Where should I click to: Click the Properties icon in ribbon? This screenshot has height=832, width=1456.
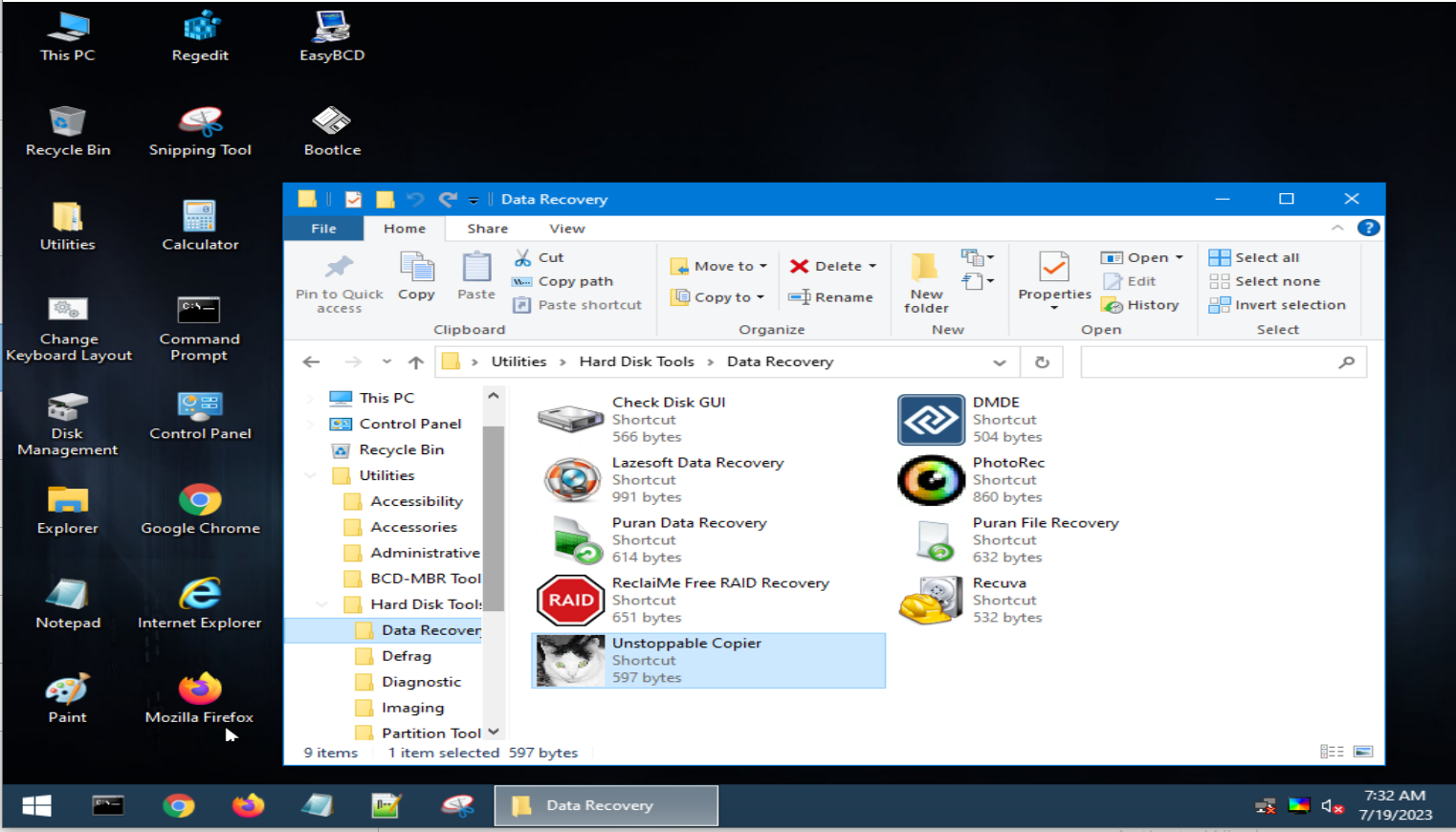pos(1054,267)
